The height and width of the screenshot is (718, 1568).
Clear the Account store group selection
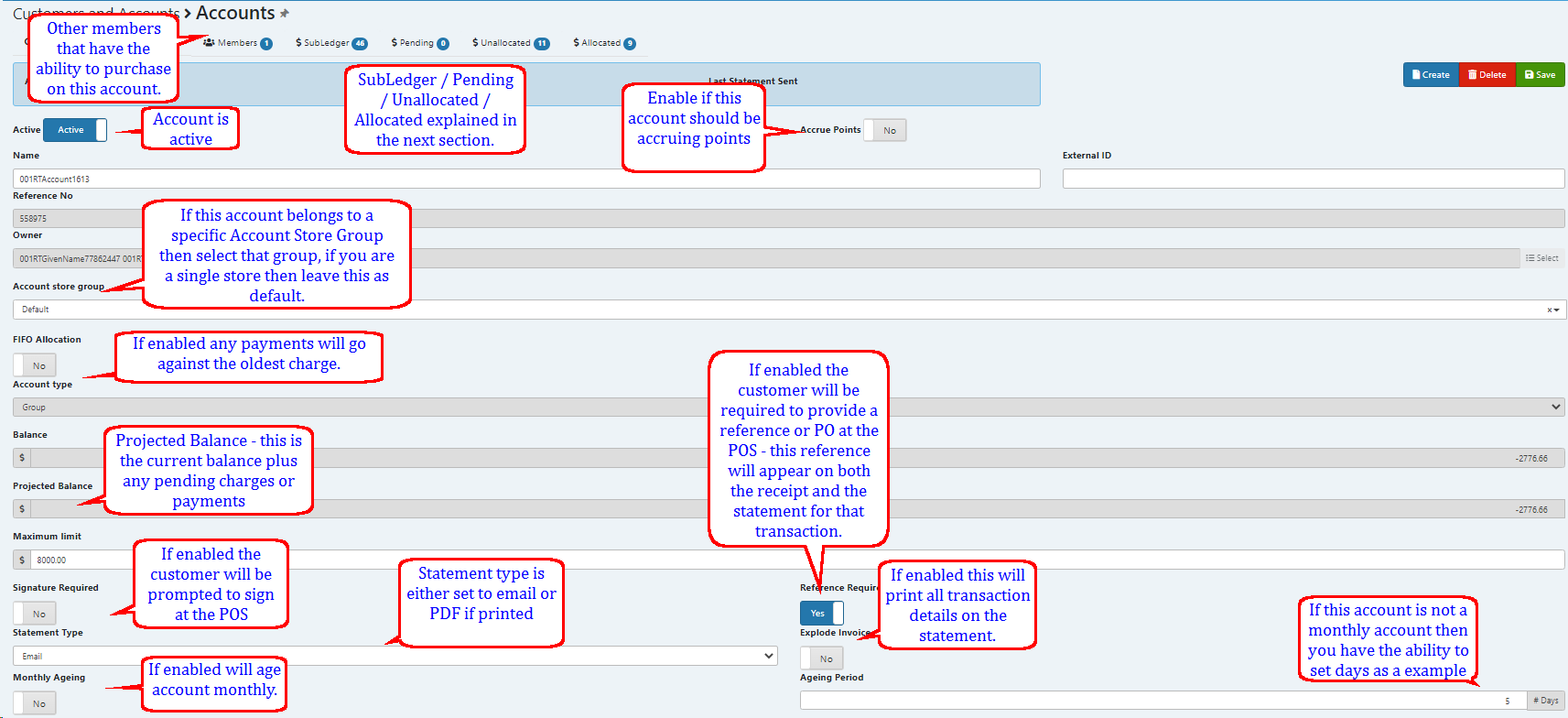pyautogui.click(x=1549, y=310)
